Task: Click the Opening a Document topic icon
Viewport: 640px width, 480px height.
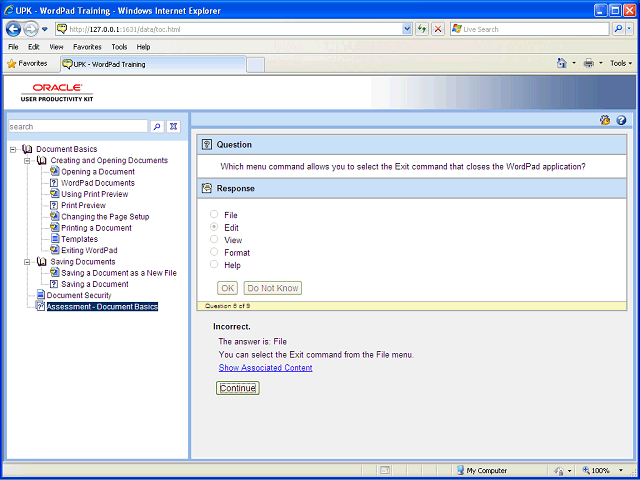Action: (x=54, y=171)
